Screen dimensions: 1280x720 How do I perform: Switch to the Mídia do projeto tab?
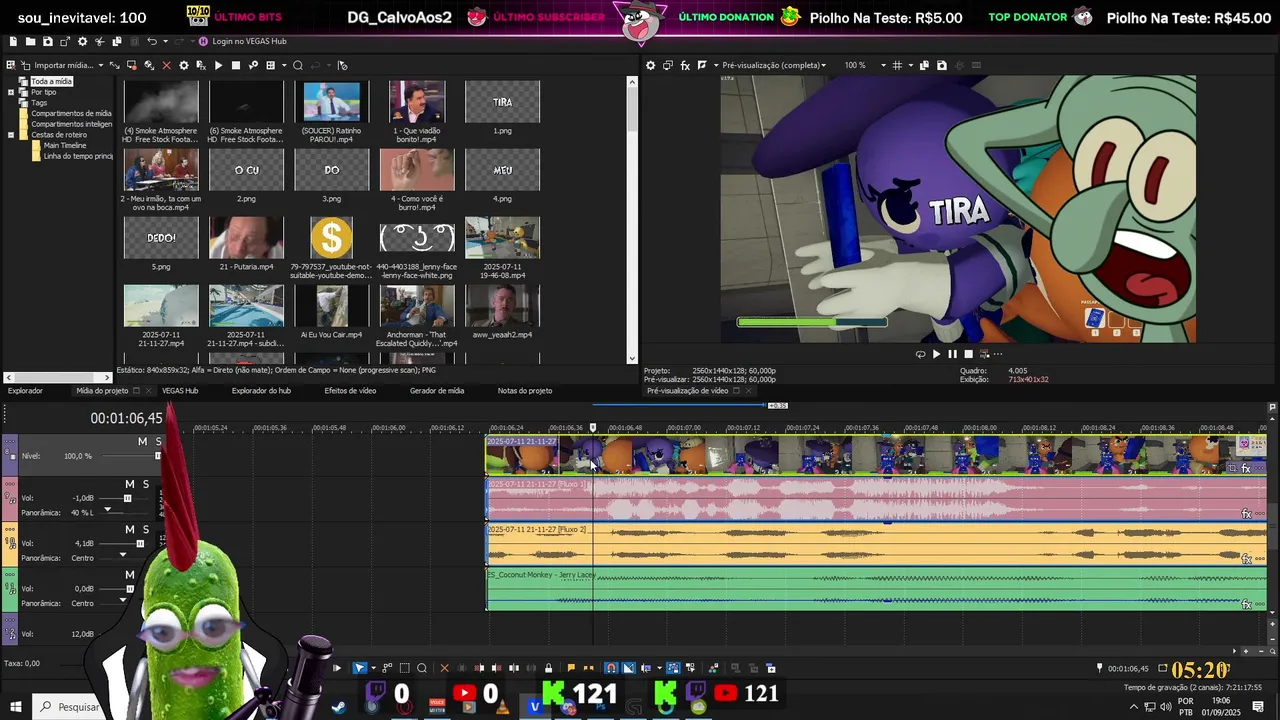(102, 391)
